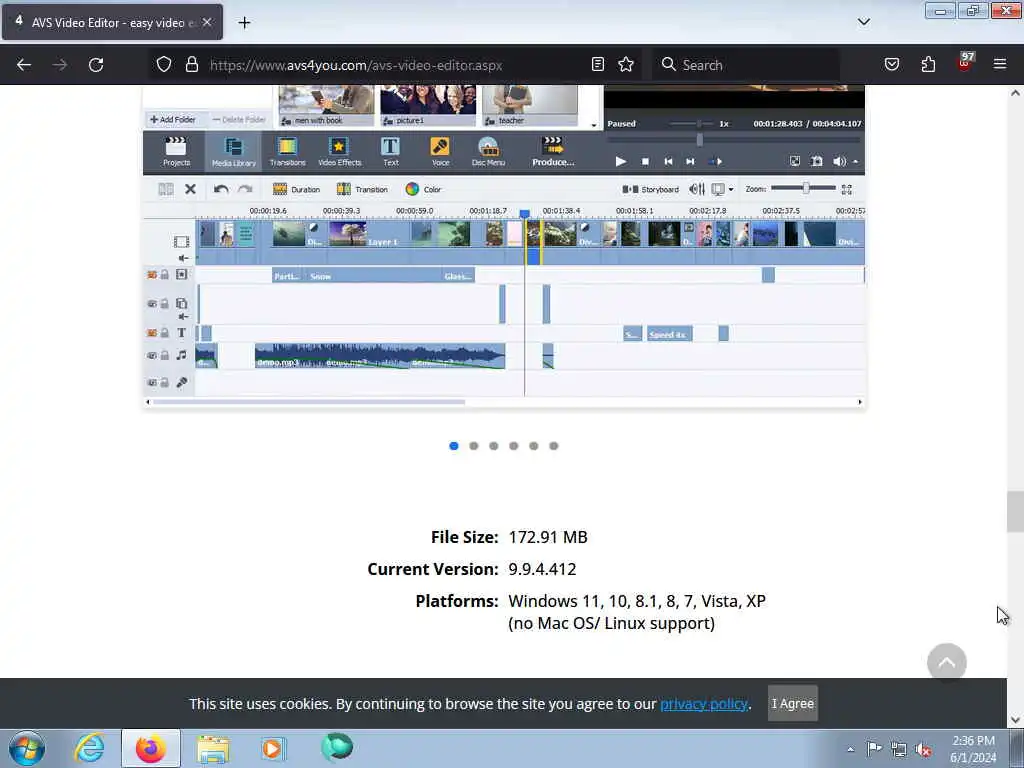Undo the last timeline action
The height and width of the screenshot is (768, 1024).
221,189
